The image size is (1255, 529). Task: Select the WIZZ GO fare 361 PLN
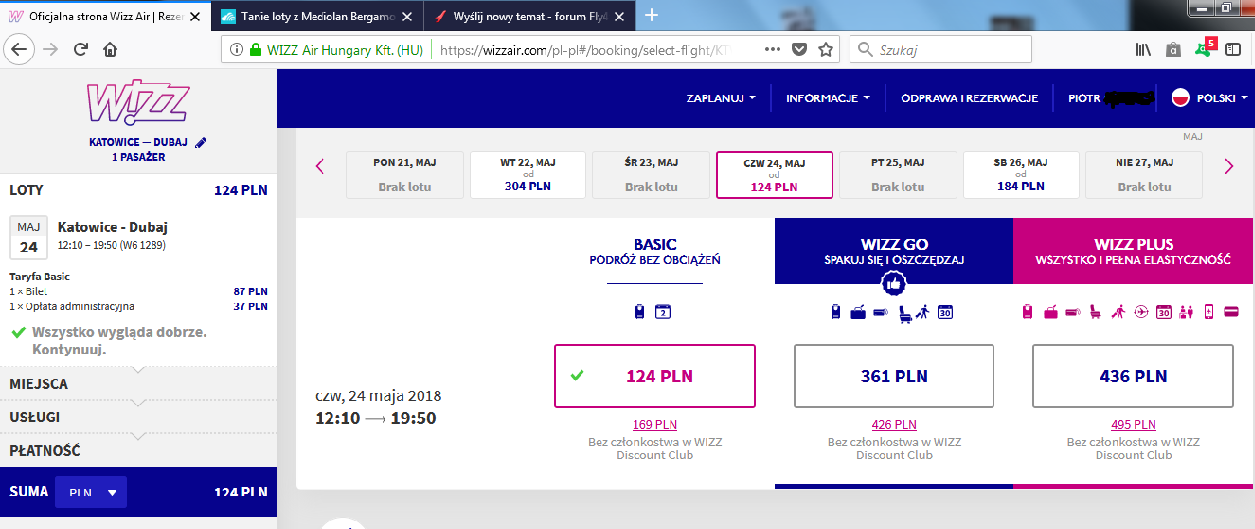point(894,376)
